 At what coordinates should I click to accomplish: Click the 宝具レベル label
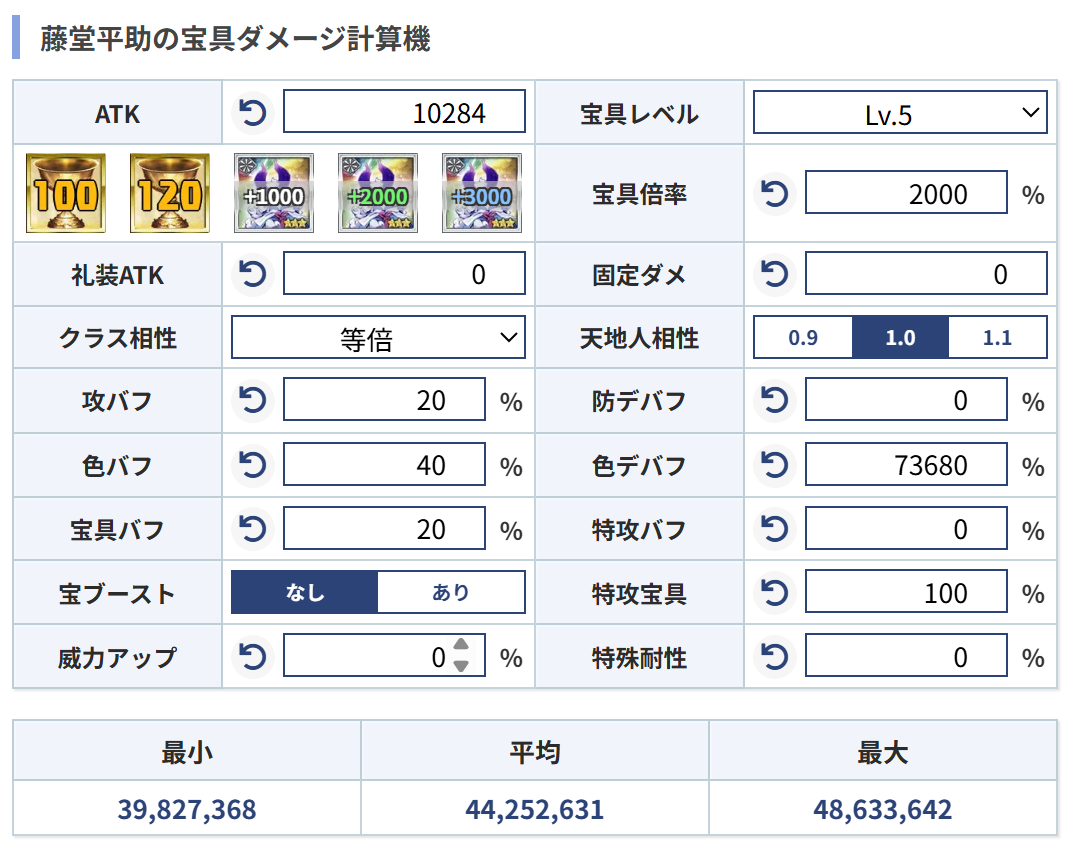(x=639, y=114)
